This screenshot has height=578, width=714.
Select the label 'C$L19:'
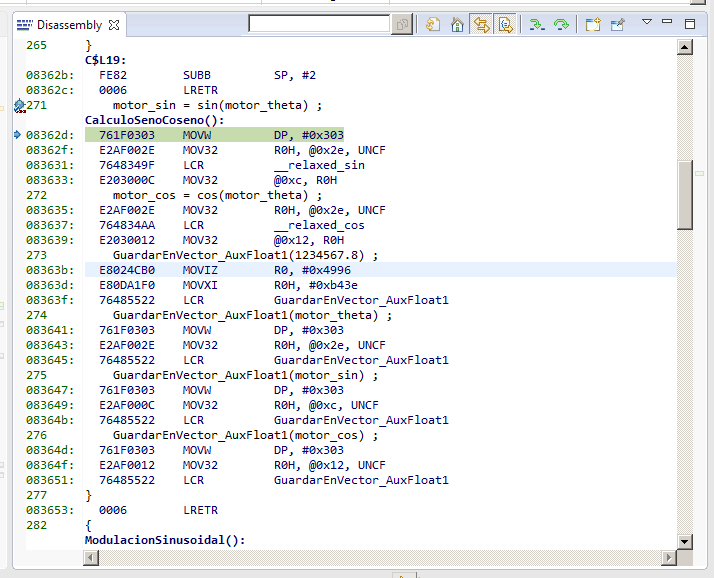coord(106,60)
